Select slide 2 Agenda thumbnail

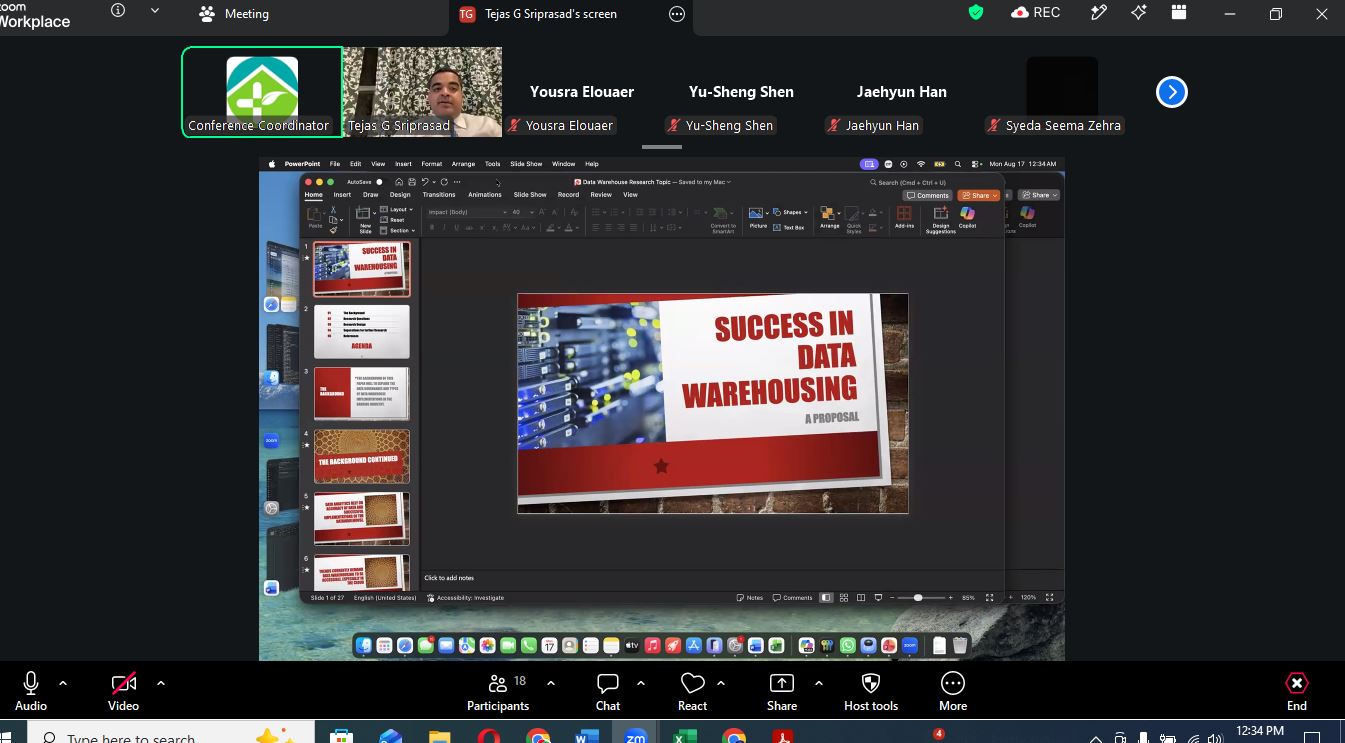coord(361,331)
